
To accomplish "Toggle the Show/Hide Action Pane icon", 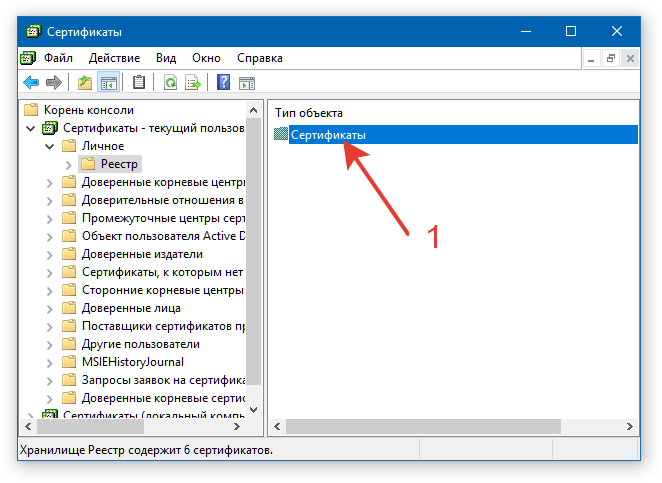I will [246, 82].
